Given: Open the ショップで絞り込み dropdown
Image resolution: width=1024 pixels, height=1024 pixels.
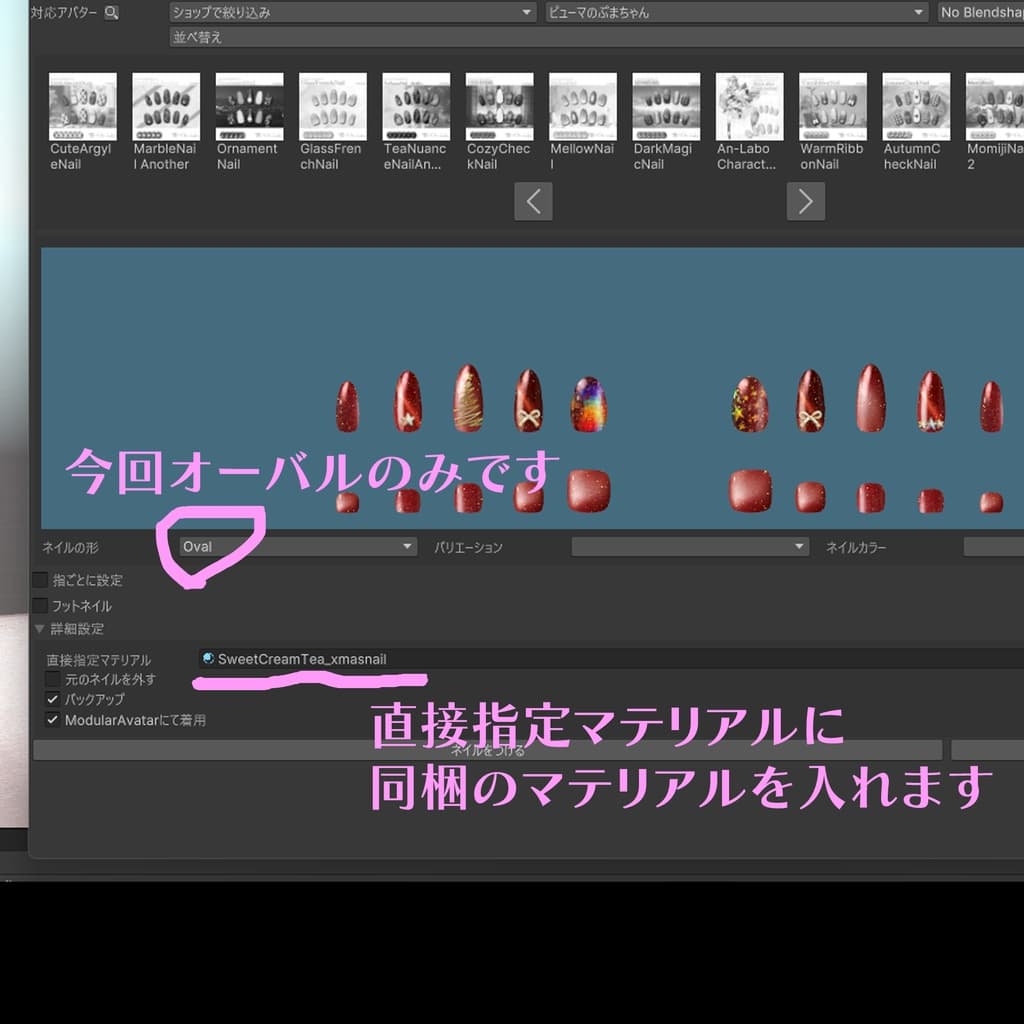Looking at the screenshot, I should coord(353,13).
